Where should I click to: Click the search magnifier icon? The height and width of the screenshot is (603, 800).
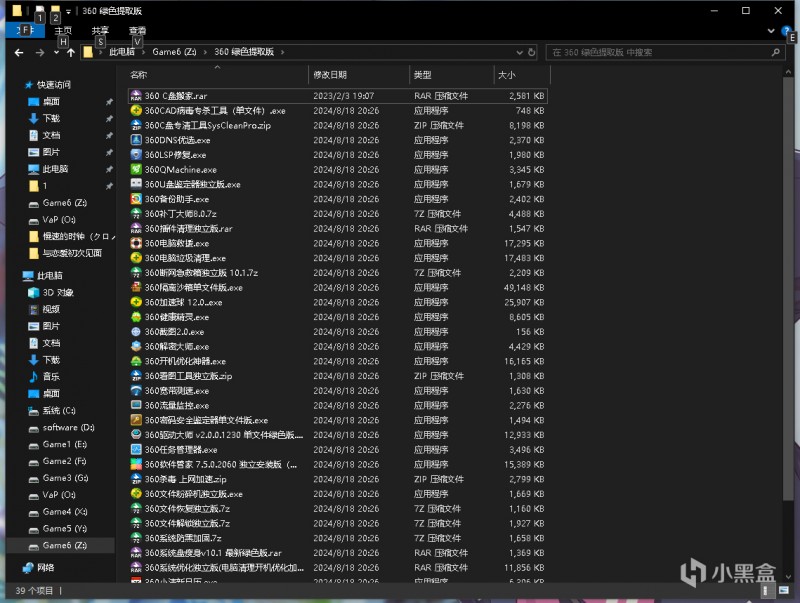click(776, 52)
